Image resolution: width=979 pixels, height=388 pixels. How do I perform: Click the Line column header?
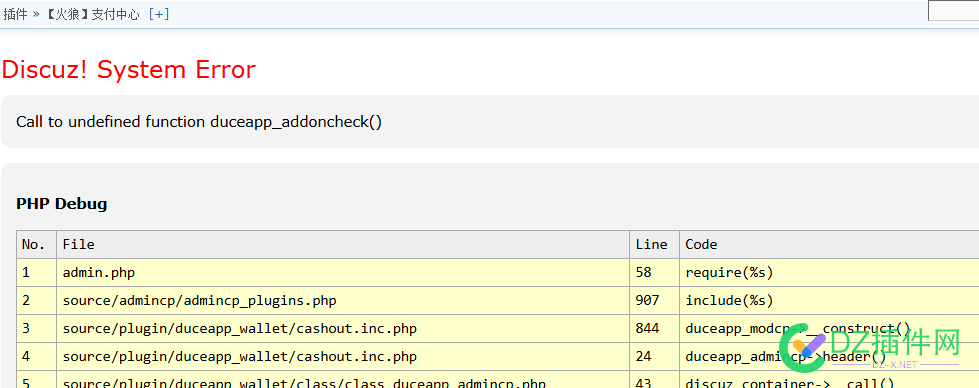point(654,244)
